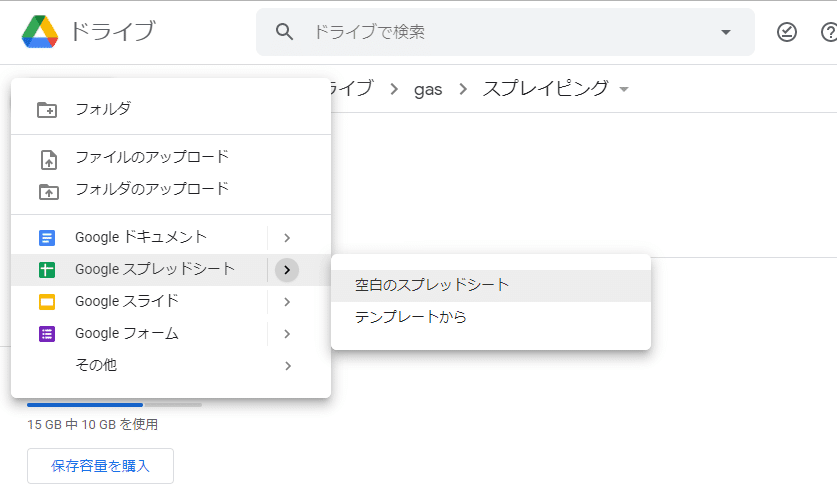Viewport: 837px width, 495px height.
Task: Expand Google ドキュメント submenu arrow
Action: 287,238
